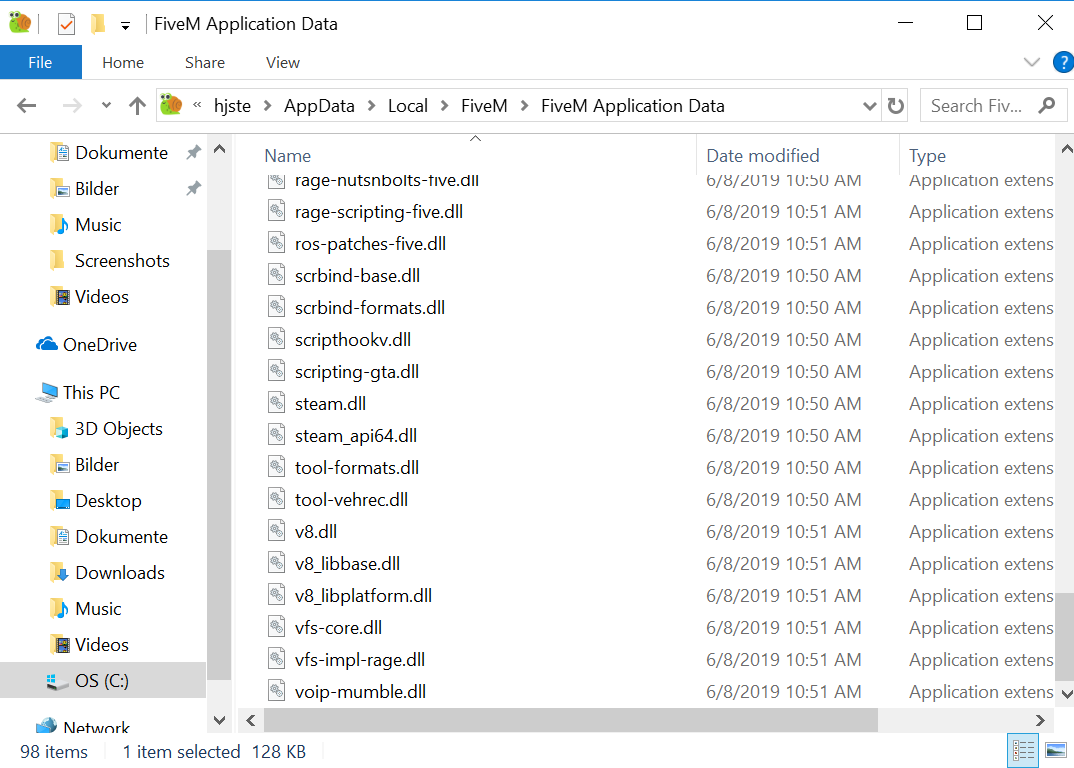
Task: Click the Forward navigation arrow
Action: 72,106
